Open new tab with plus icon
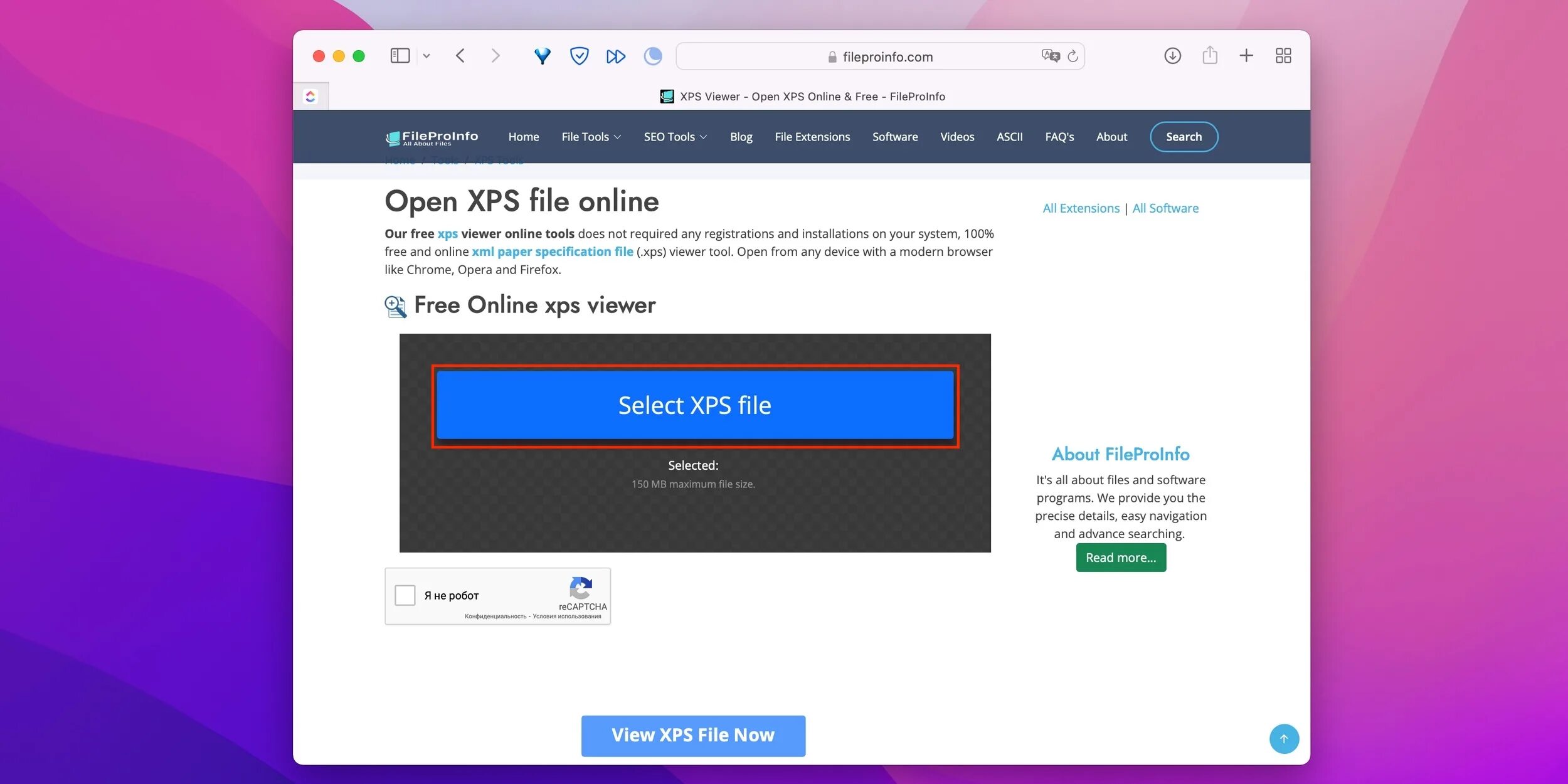 point(1246,56)
